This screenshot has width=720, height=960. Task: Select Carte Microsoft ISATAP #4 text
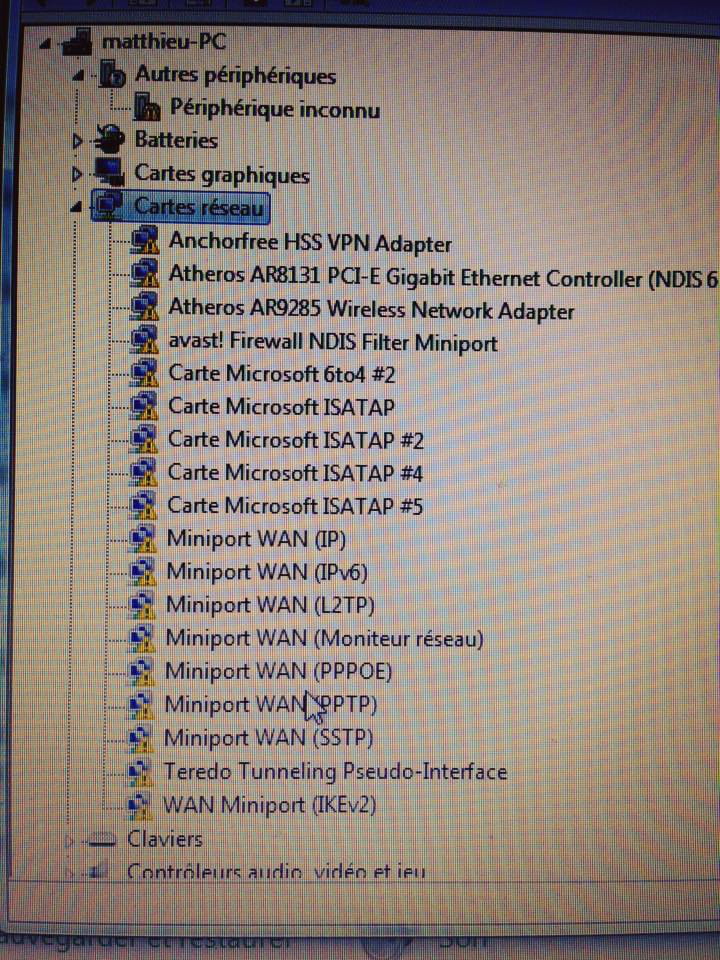click(295, 473)
